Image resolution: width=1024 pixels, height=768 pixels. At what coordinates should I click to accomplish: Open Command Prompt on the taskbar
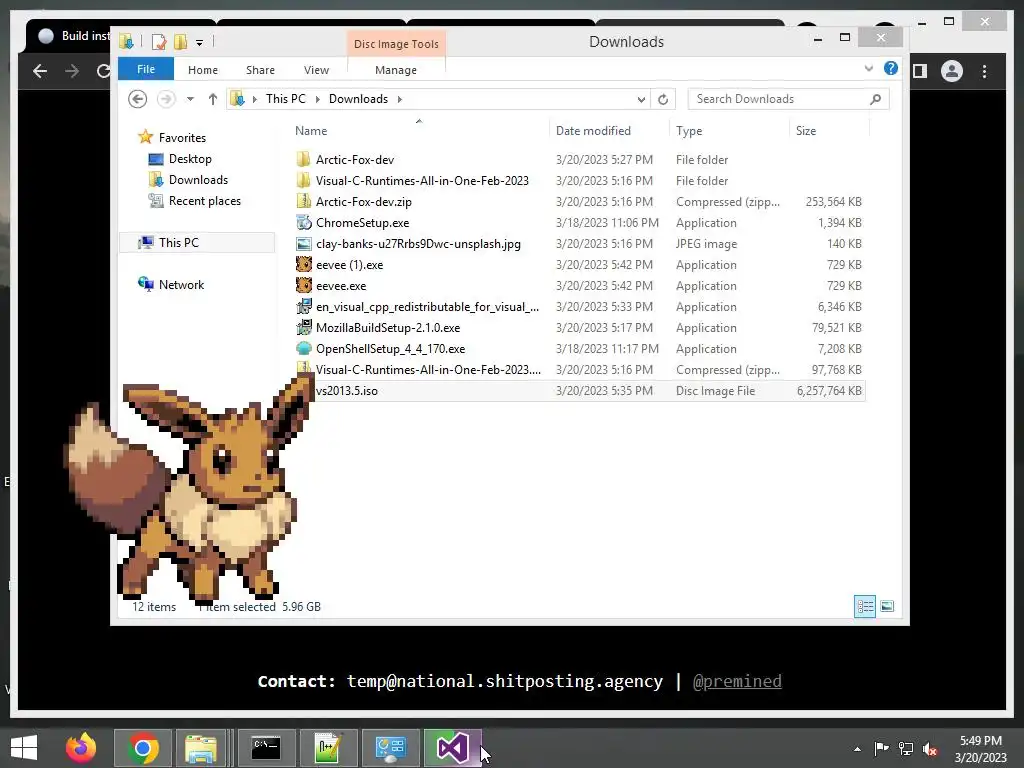point(266,748)
